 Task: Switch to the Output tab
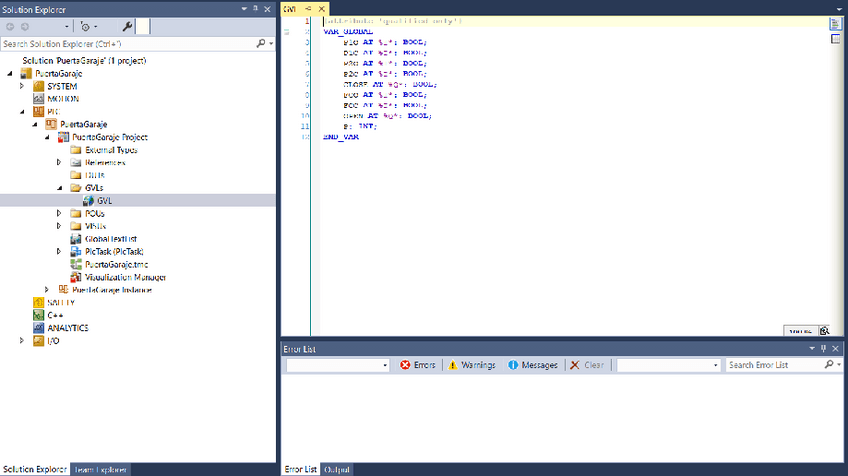(x=337, y=469)
